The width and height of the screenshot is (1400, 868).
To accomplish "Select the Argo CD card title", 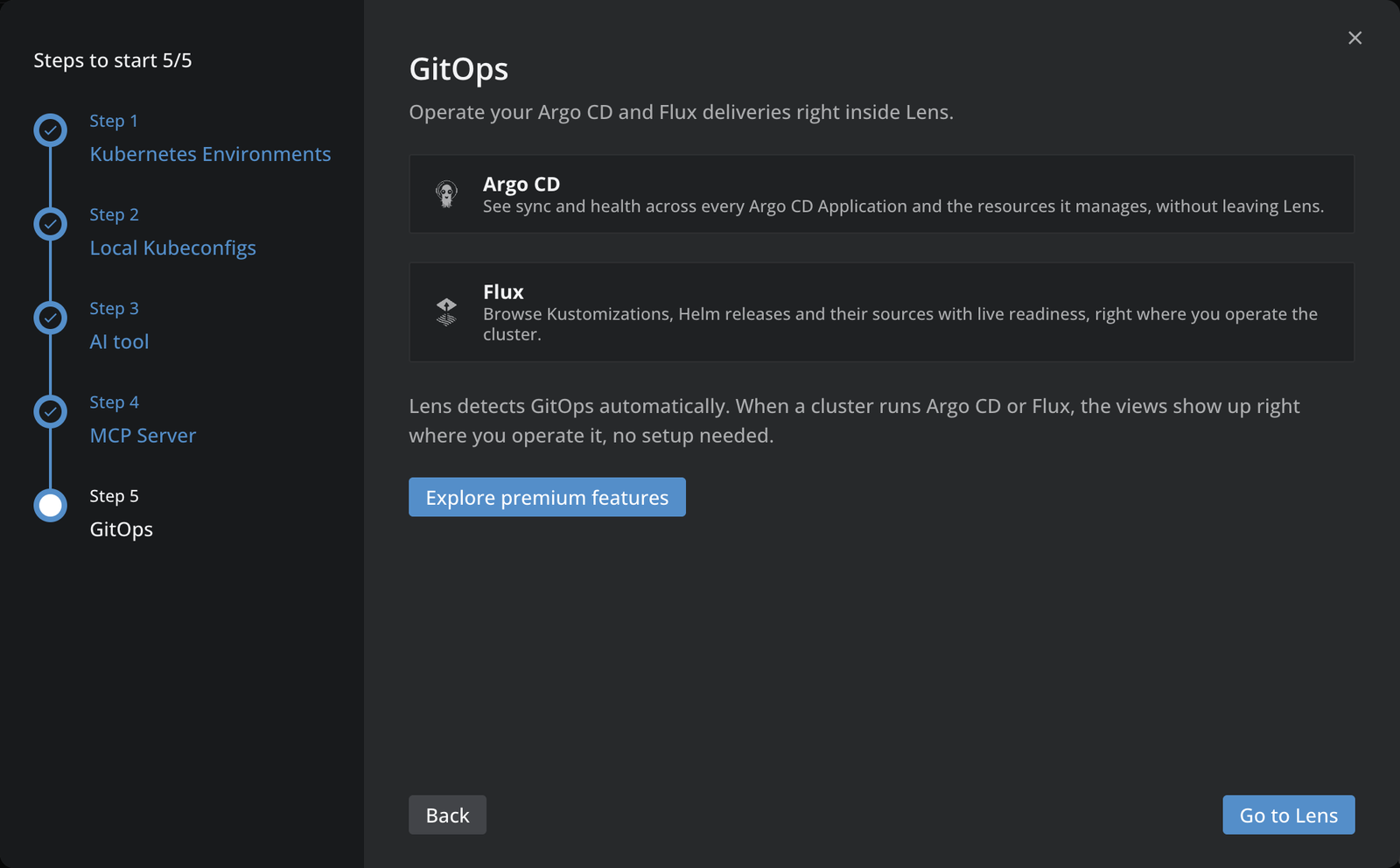I will coord(521,184).
